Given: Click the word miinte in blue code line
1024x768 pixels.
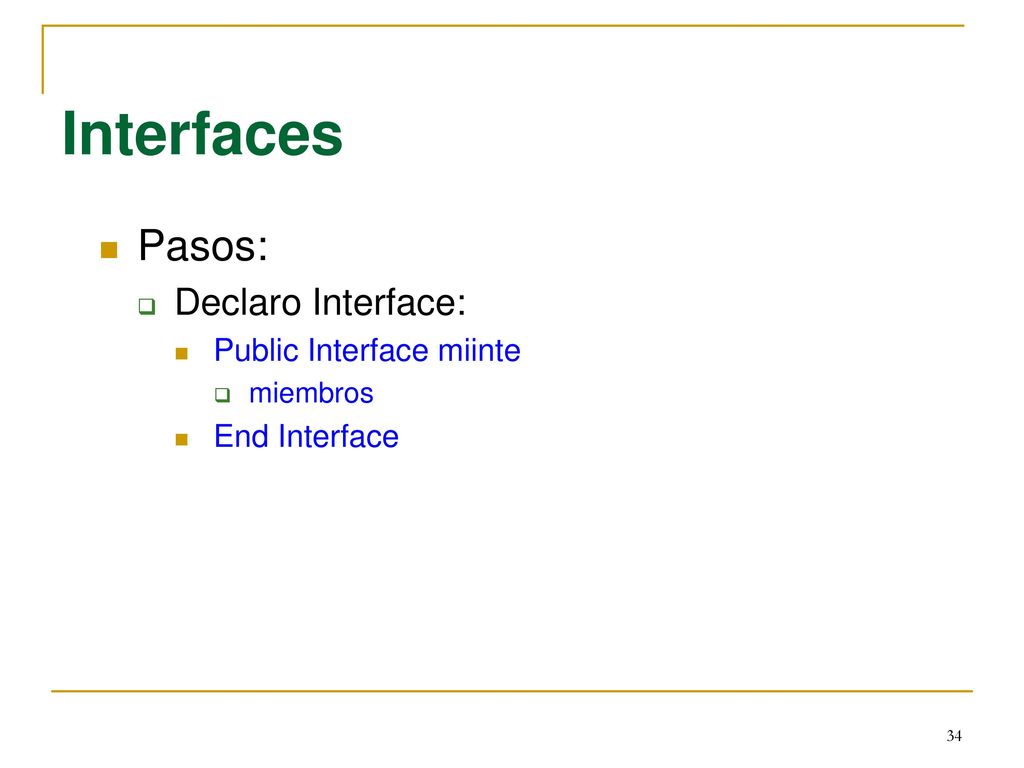Looking at the screenshot, I should (x=479, y=351).
